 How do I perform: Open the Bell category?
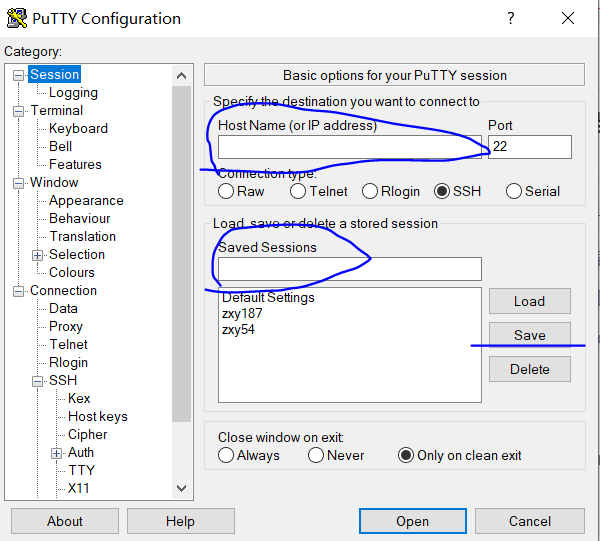coord(60,146)
